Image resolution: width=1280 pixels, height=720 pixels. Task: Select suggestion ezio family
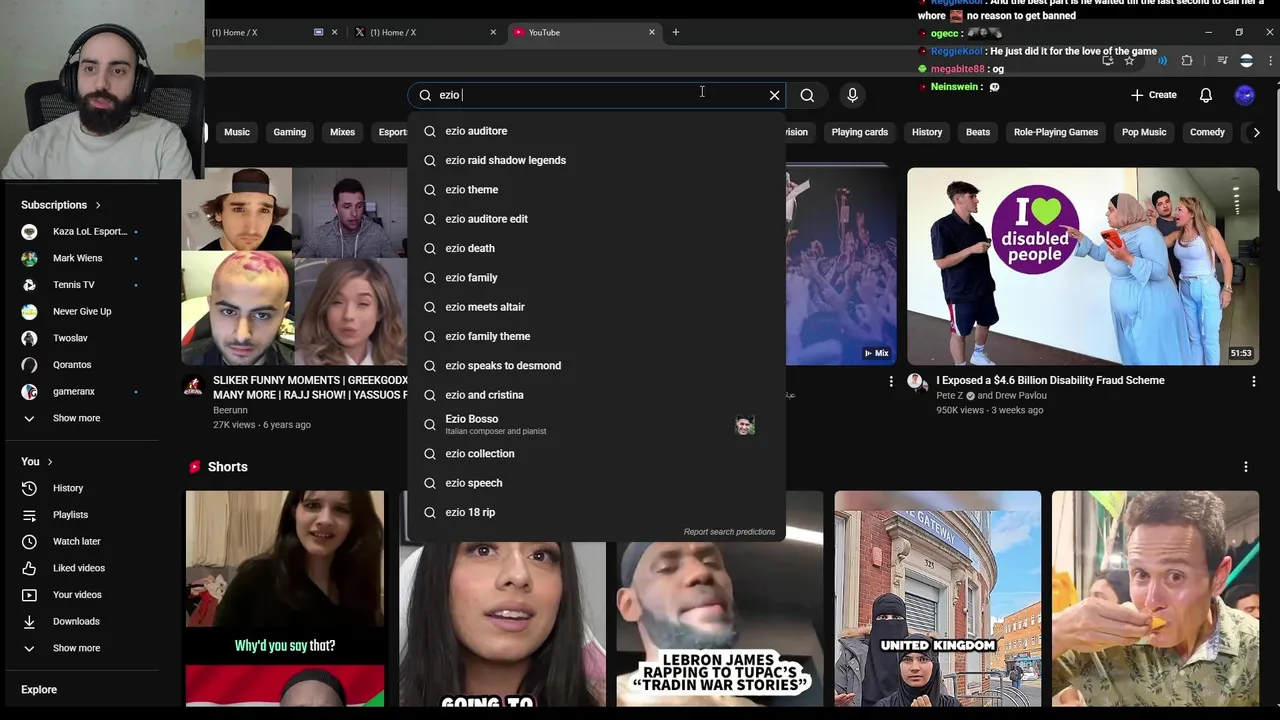click(x=596, y=278)
